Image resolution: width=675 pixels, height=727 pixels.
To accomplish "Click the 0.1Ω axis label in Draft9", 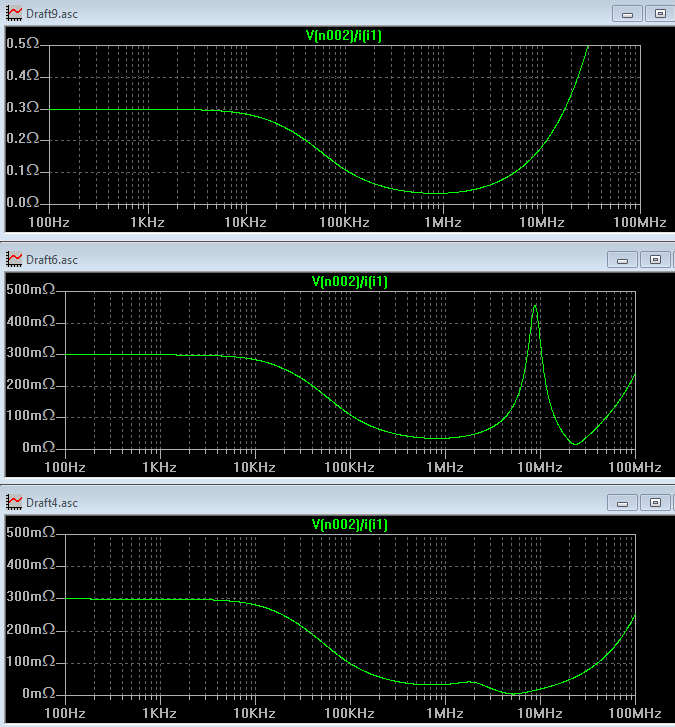I will pos(23,170).
